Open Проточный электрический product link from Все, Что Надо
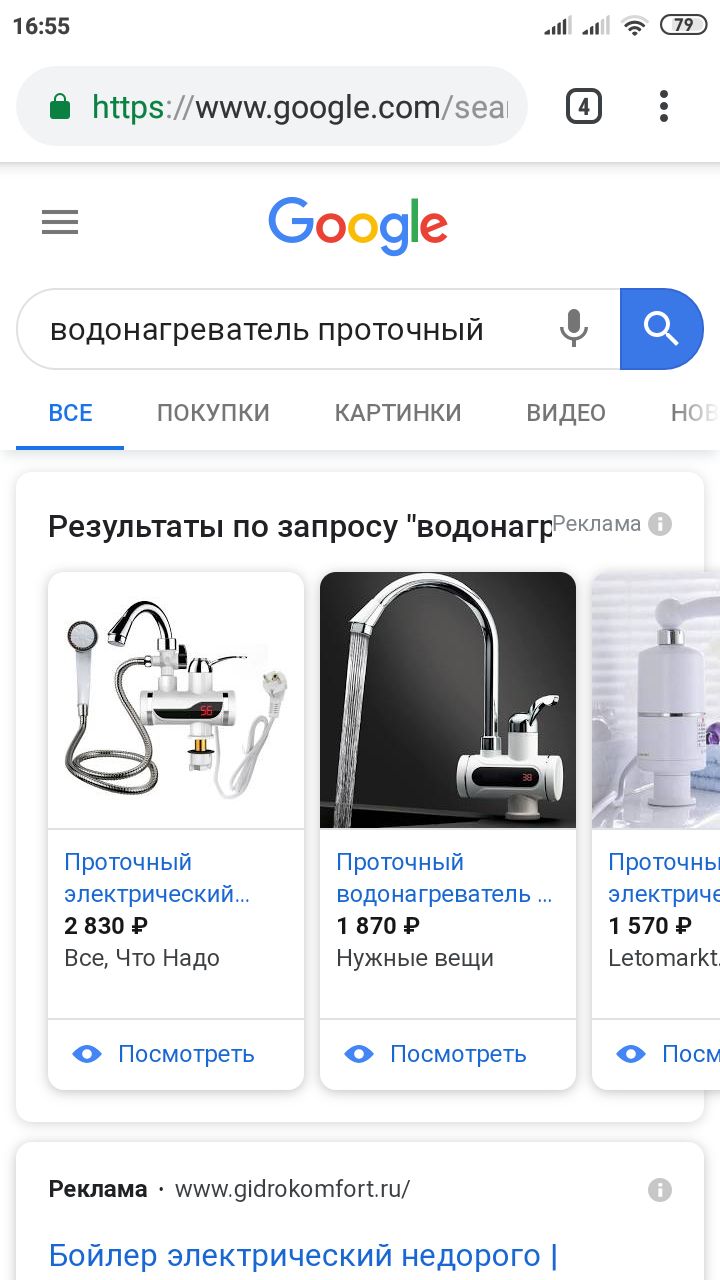720x1280 pixels. coord(156,877)
